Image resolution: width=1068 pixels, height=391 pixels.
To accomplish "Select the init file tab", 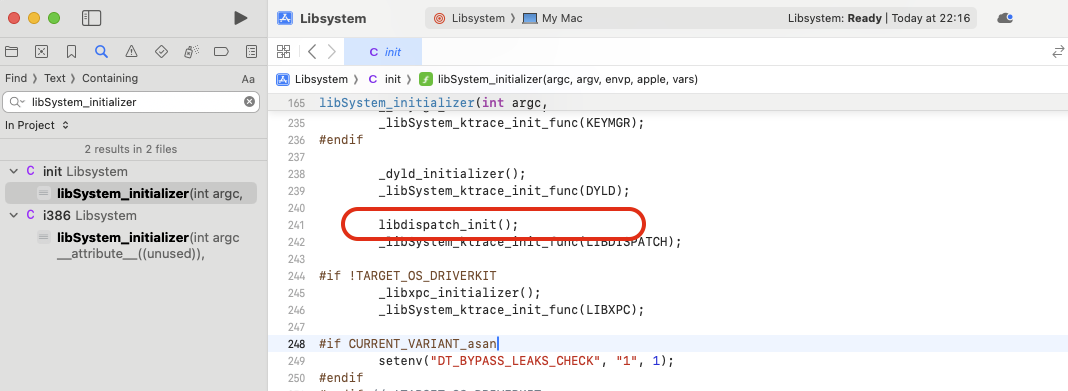I will [x=383, y=52].
